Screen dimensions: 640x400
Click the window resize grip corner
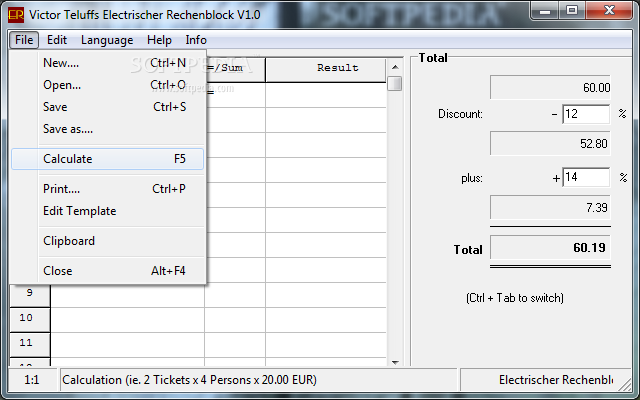point(624,384)
